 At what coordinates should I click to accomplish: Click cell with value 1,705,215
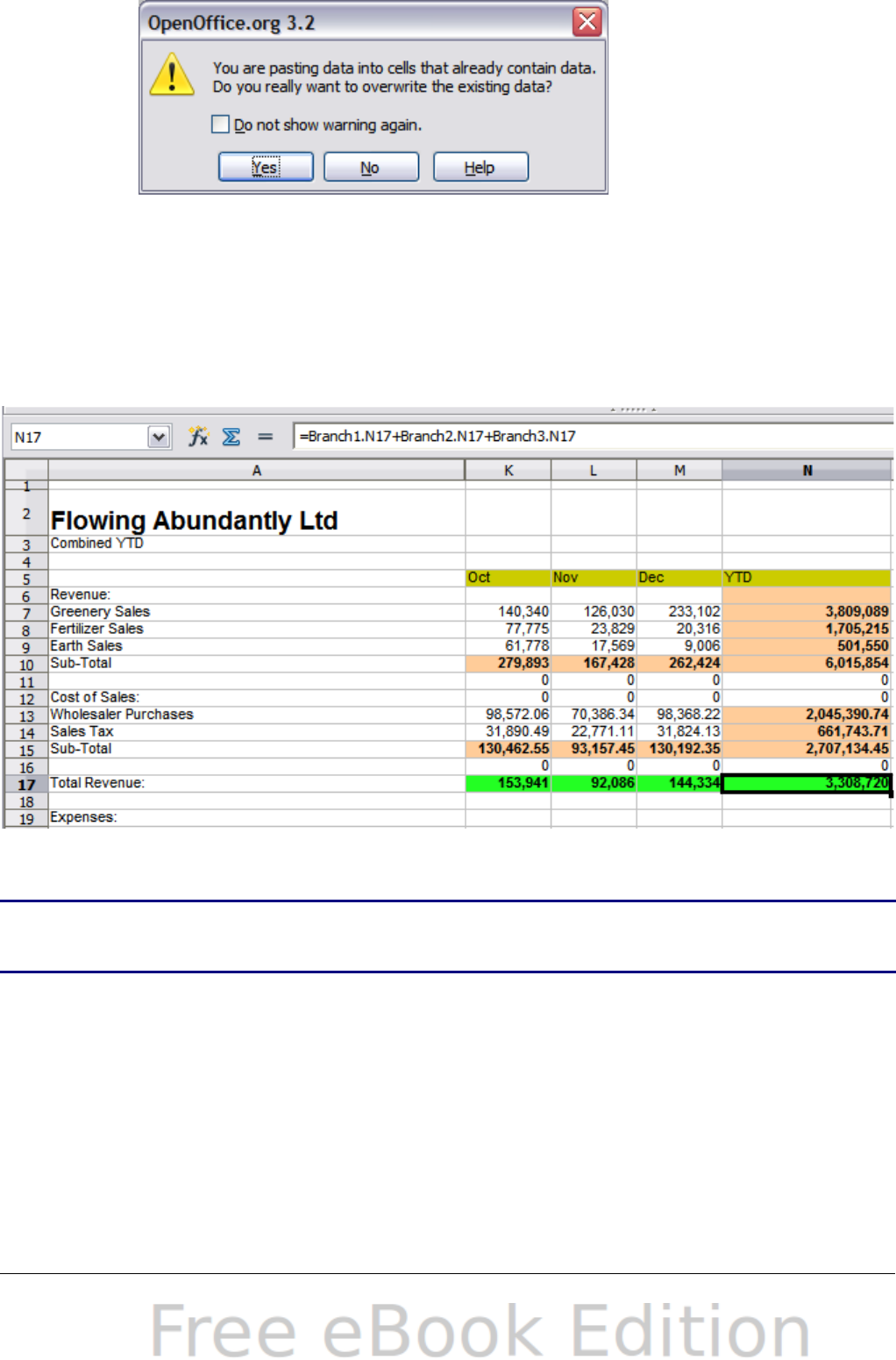point(807,629)
